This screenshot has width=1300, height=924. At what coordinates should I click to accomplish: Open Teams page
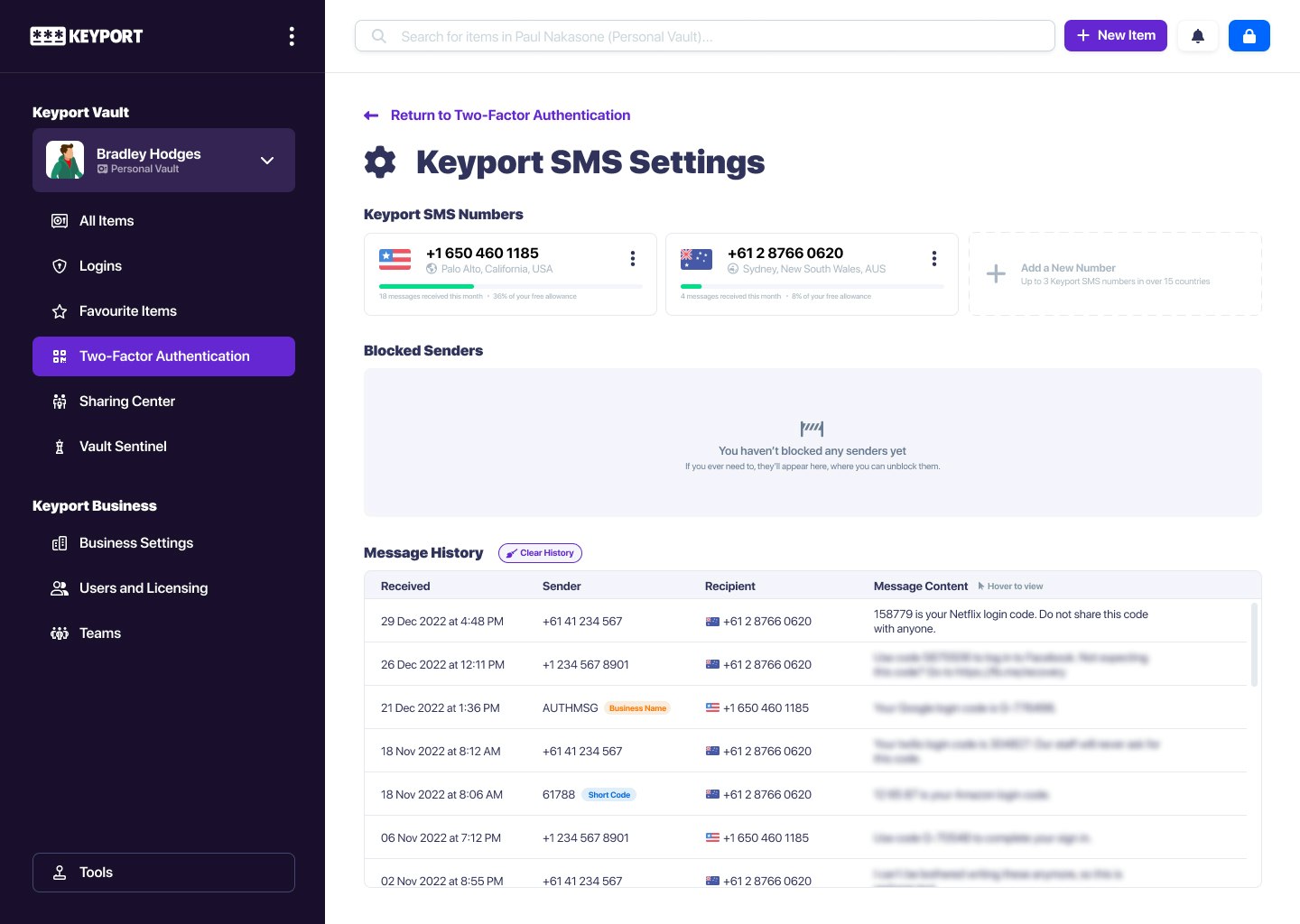click(x=163, y=633)
